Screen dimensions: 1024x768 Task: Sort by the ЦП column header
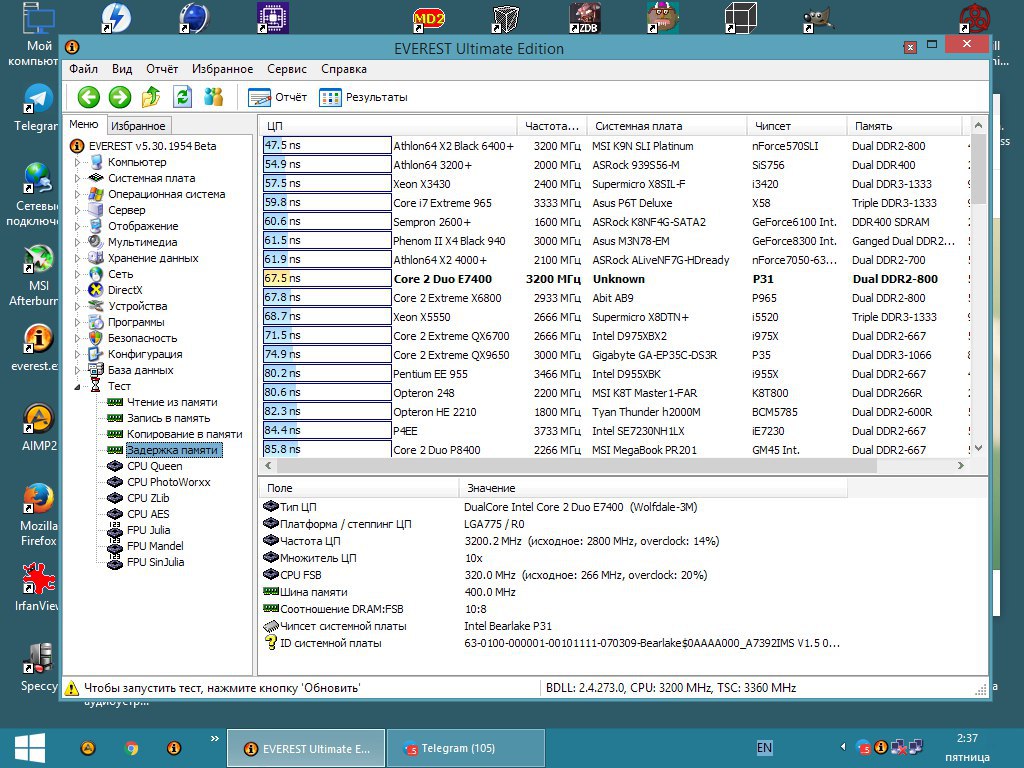pyautogui.click(x=388, y=126)
